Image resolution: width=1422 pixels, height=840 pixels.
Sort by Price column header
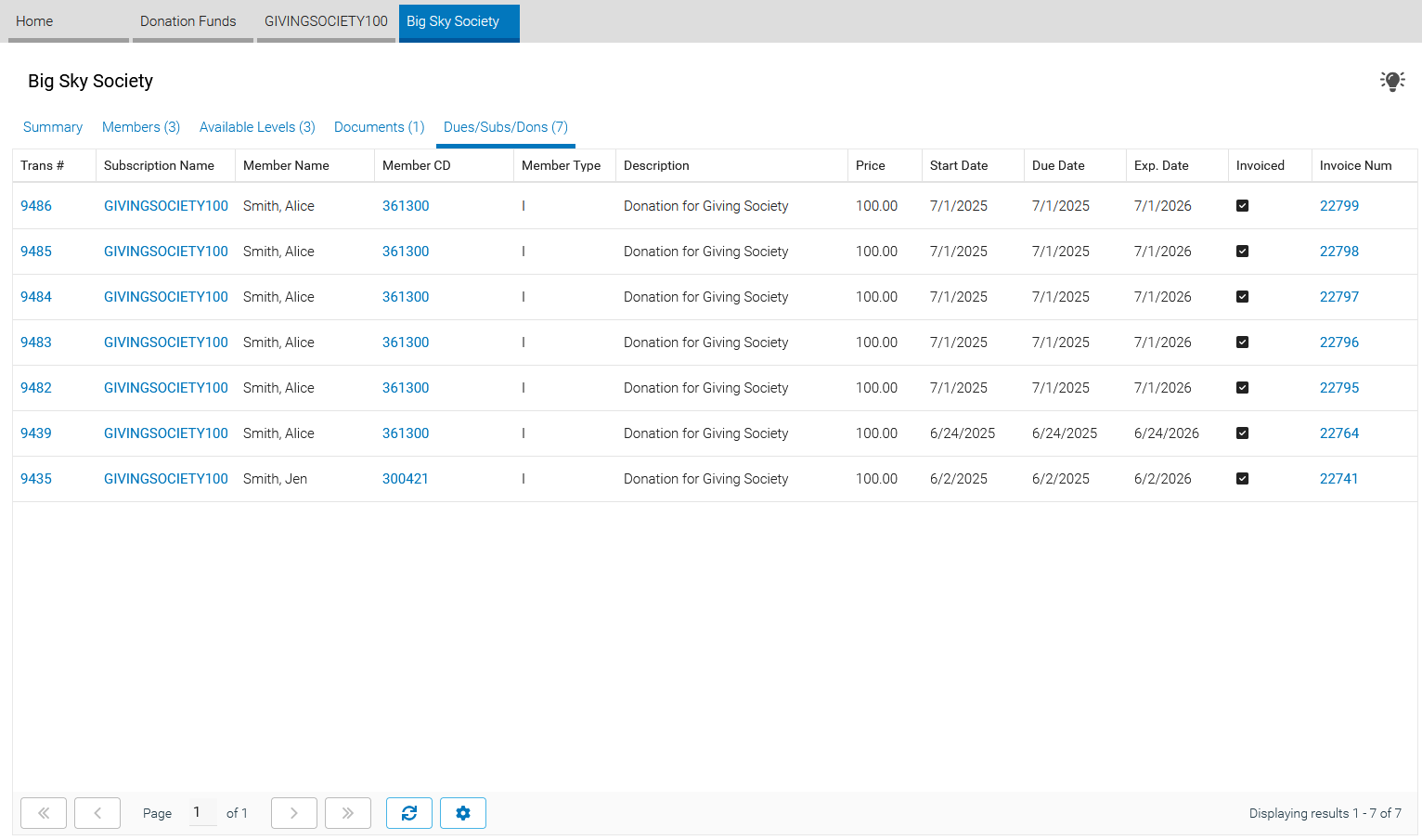(885, 165)
